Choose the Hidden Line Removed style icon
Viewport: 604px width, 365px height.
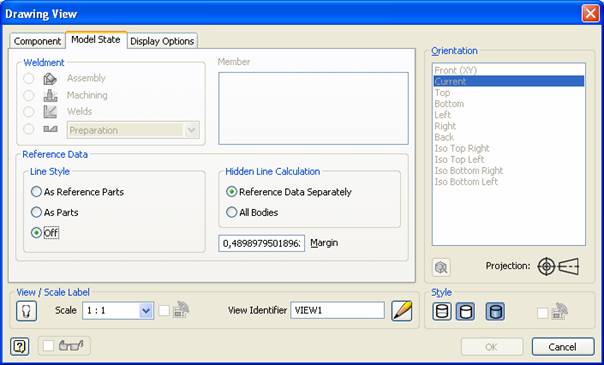tap(465, 311)
